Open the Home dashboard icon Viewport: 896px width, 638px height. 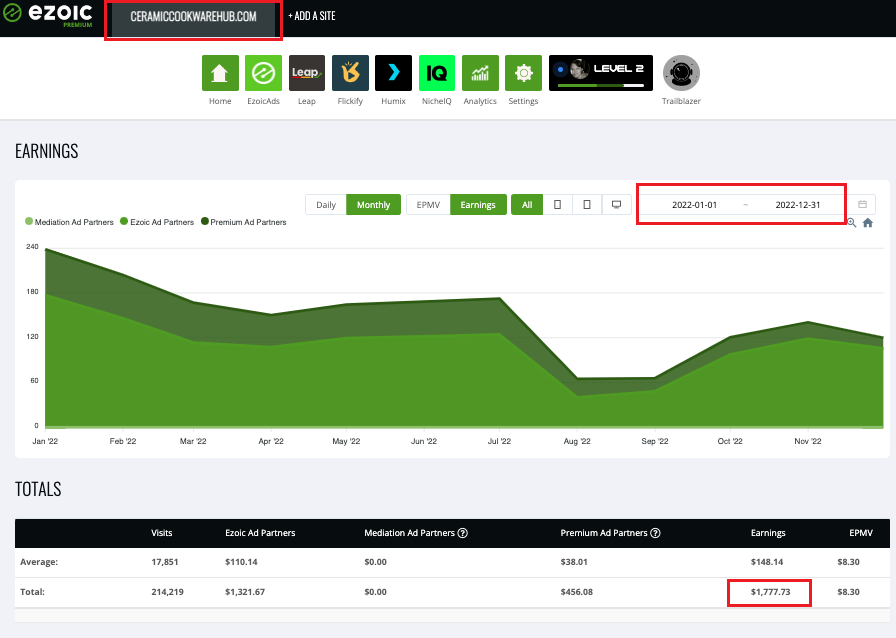pos(220,73)
